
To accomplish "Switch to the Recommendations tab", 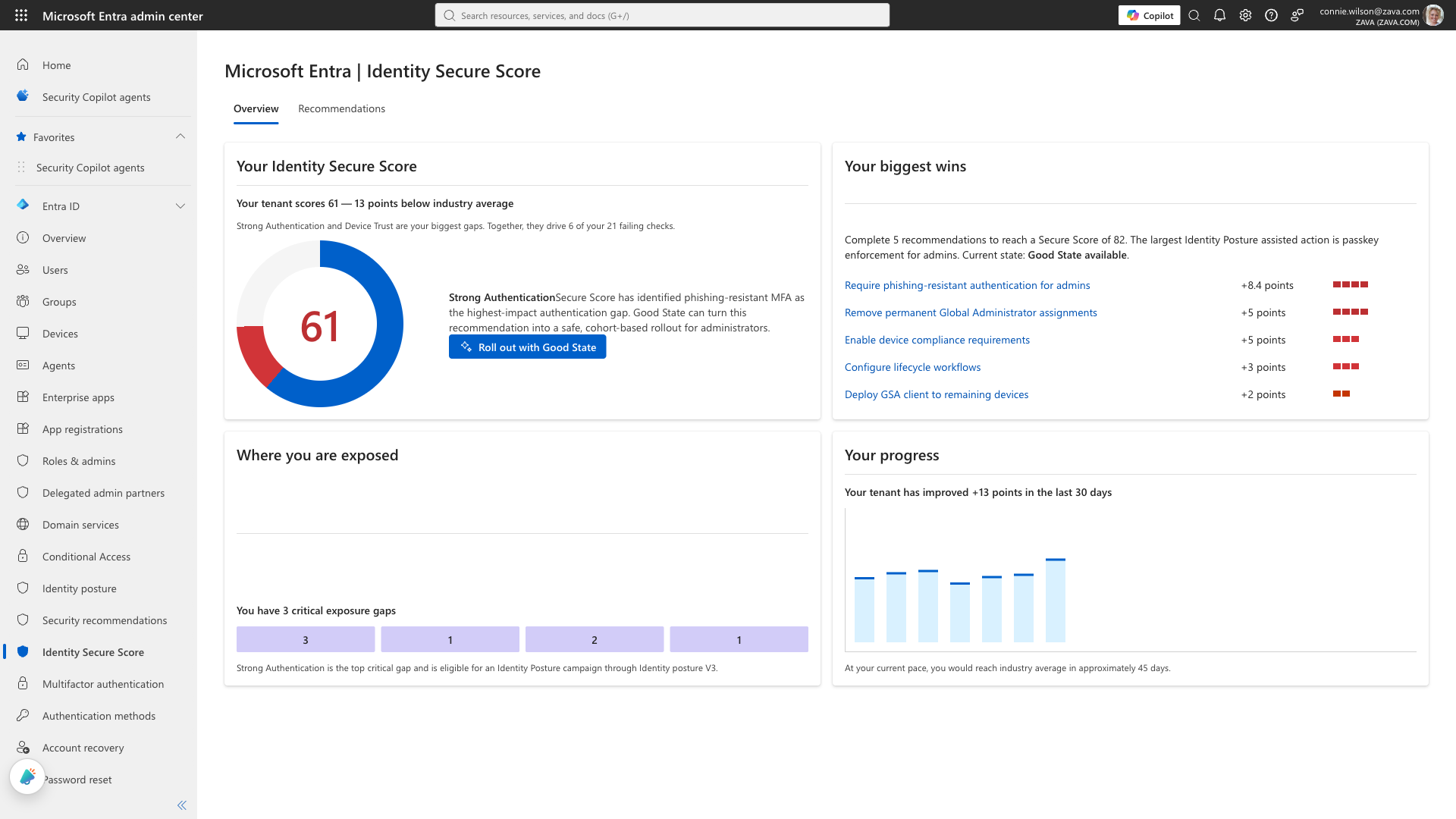I will (x=341, y=108).
